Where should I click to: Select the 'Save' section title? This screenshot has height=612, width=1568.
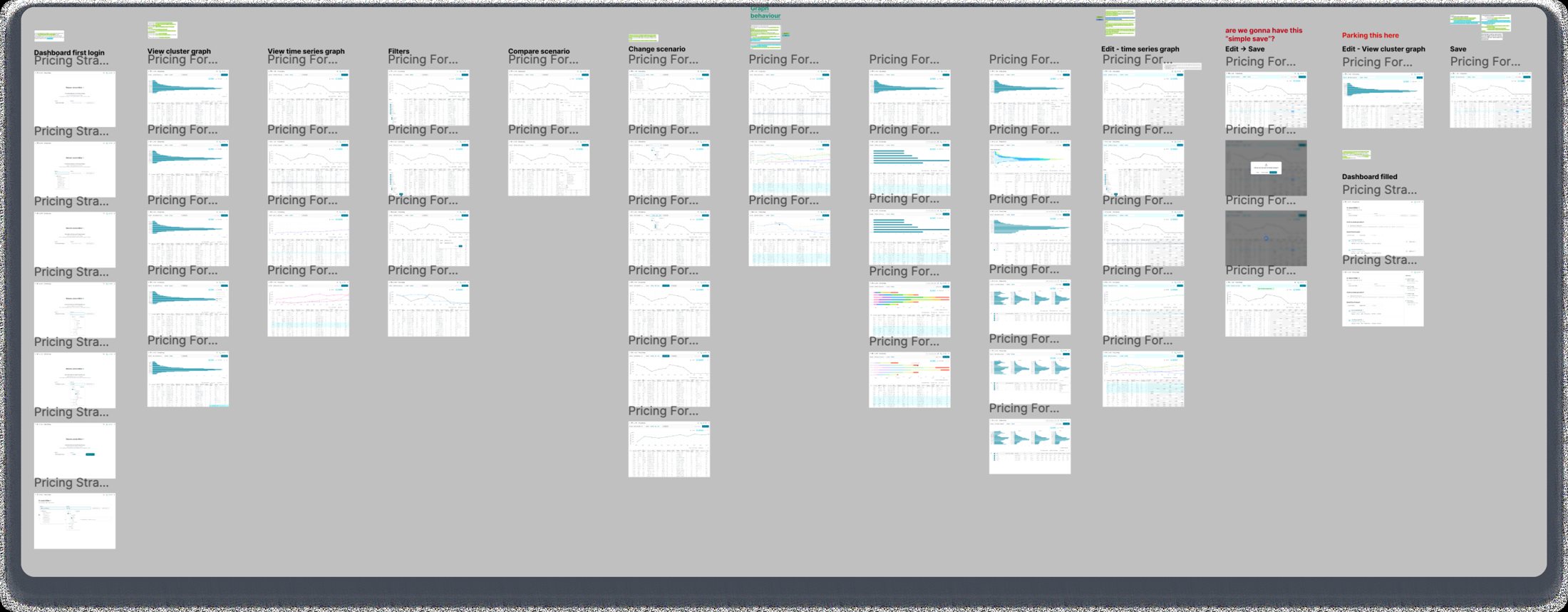tap(1458, 49)
